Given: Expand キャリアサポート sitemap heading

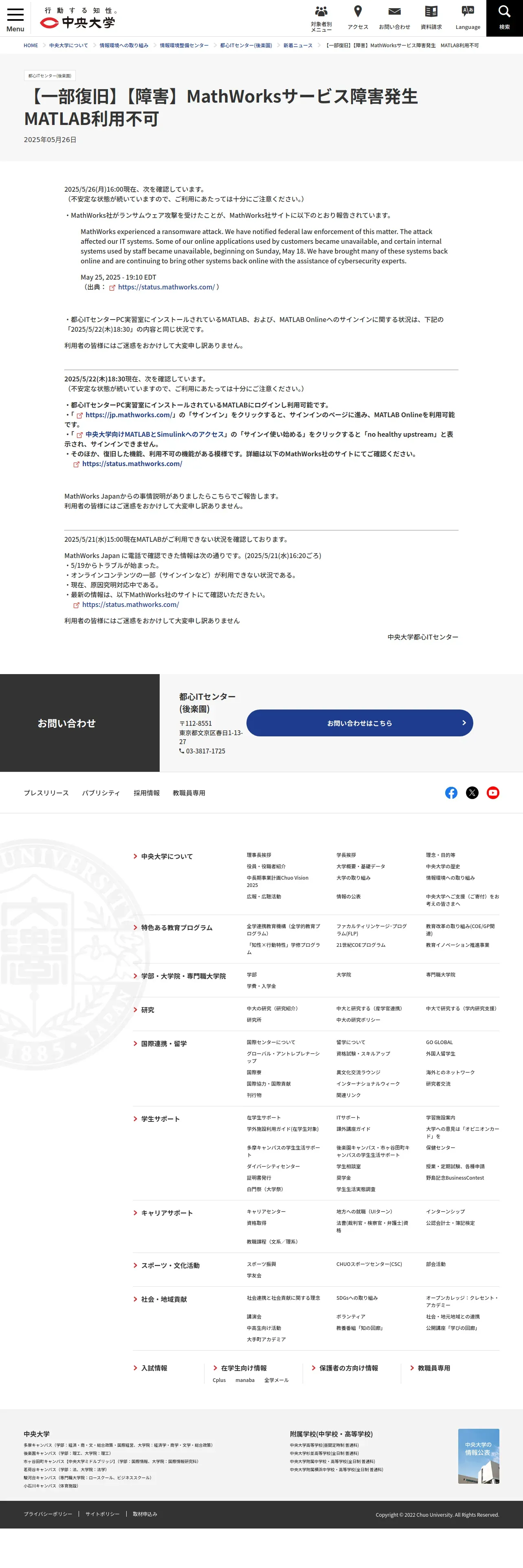Looking at the screenshot, I should click(x=167, y=1213).
